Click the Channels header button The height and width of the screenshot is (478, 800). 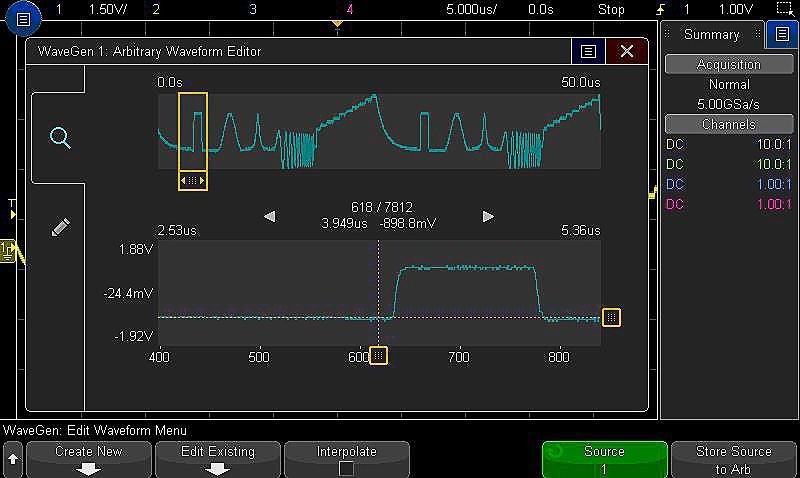(729, 124)
